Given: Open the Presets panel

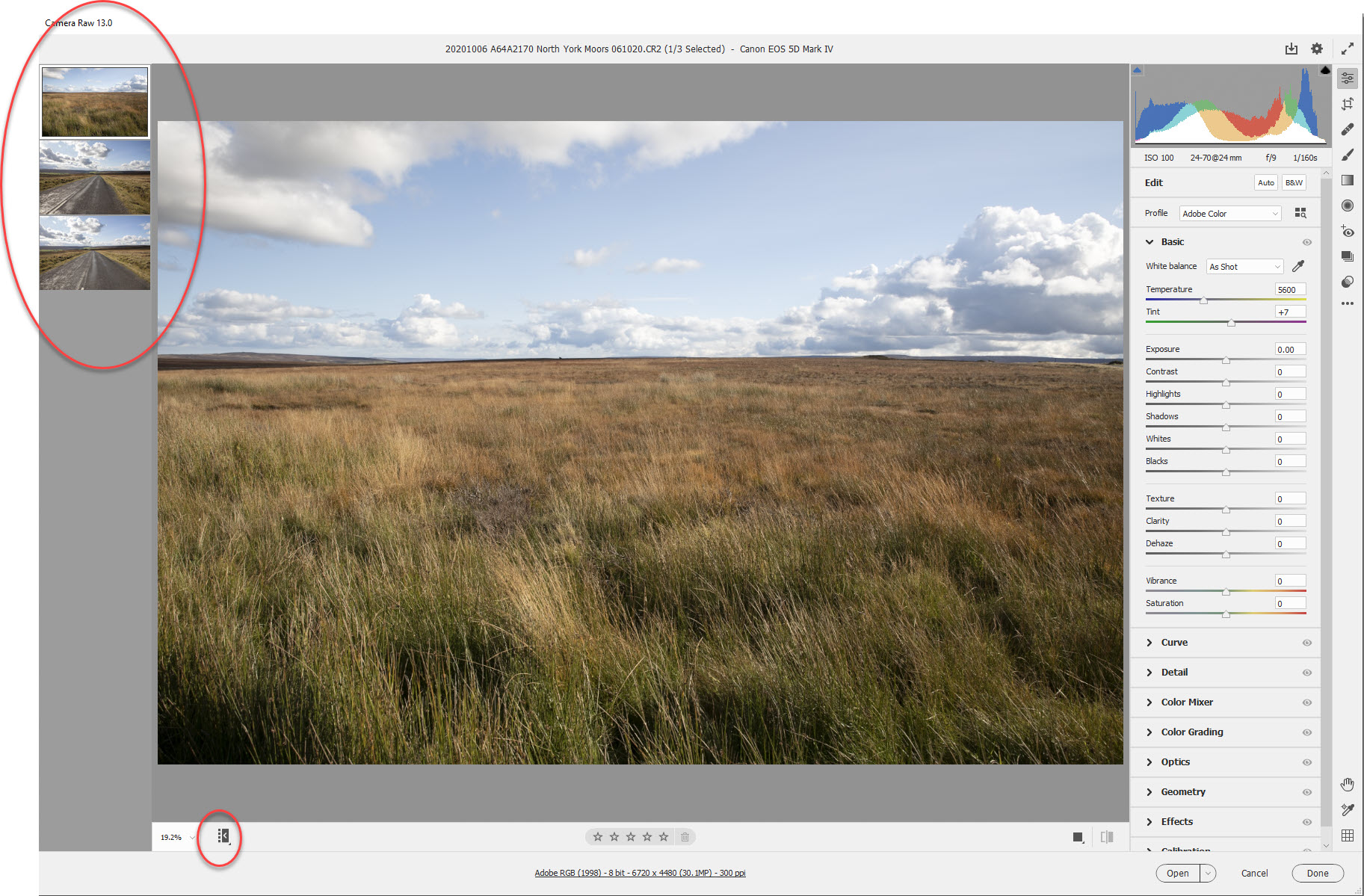Looking at the screenshot, I should click(x=1348, y=256).
